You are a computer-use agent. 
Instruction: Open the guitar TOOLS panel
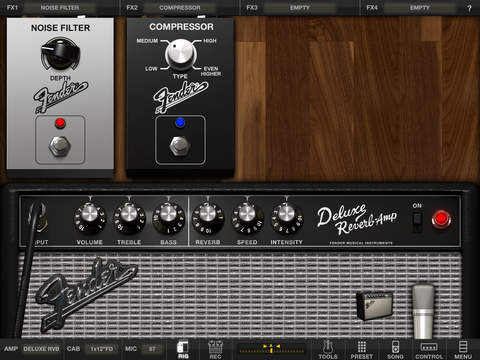point(328,350)
